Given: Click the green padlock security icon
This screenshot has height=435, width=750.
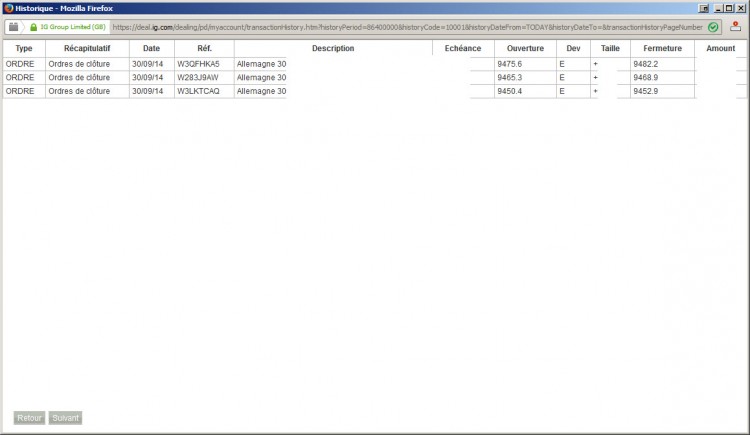Looking at the screenshot, I should pyautogui.click(x=33, y=27).
